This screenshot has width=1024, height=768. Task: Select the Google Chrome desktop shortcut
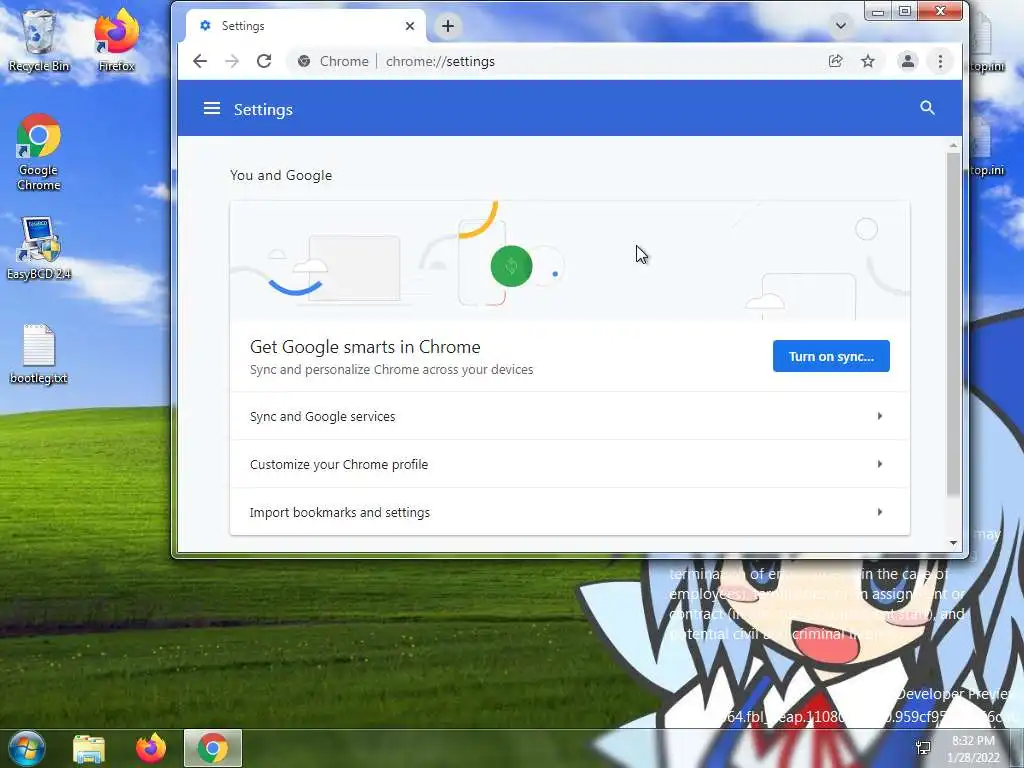tap(39, 152)
